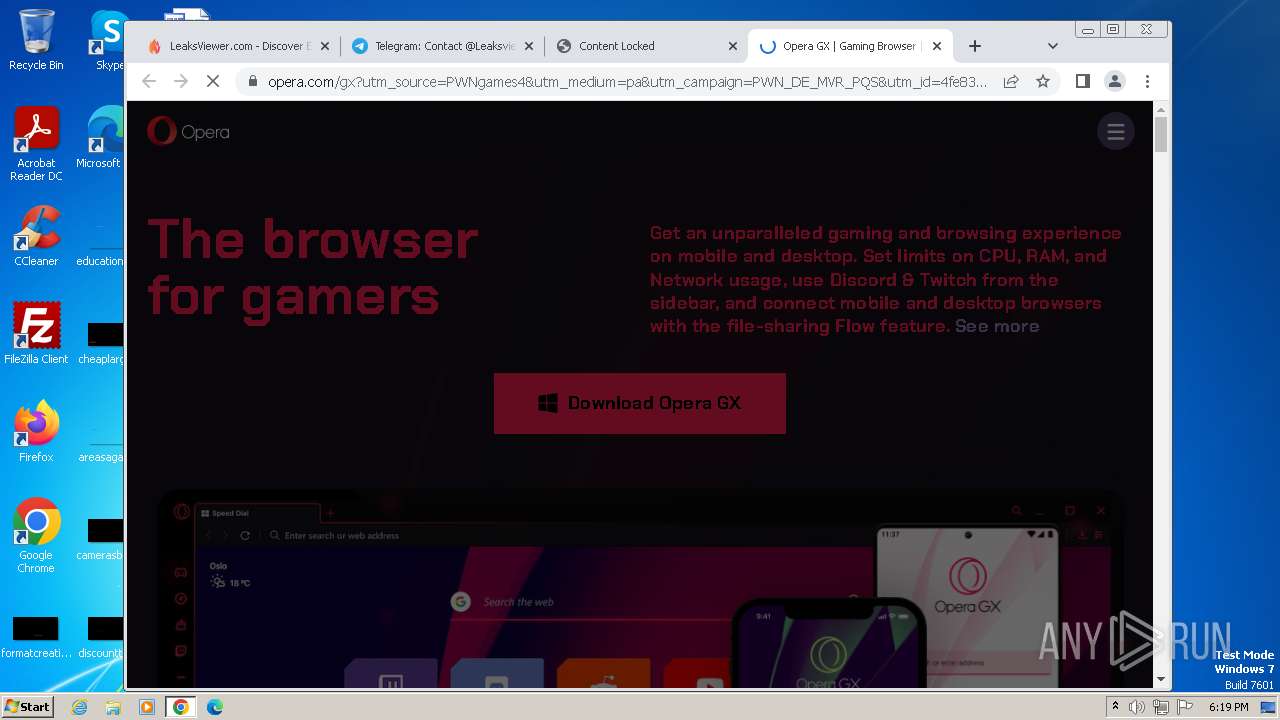Open the volume control tray icon
This screenshot has width=1280, height=720.
click(x=1137, y=707)
